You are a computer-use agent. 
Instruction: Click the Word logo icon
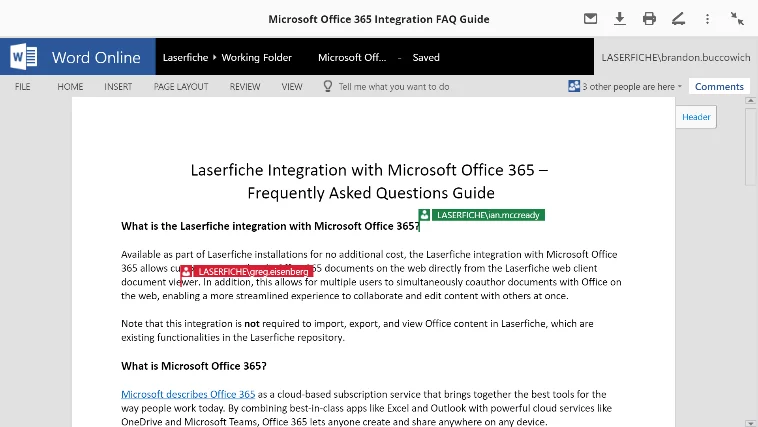click(24, 57)
